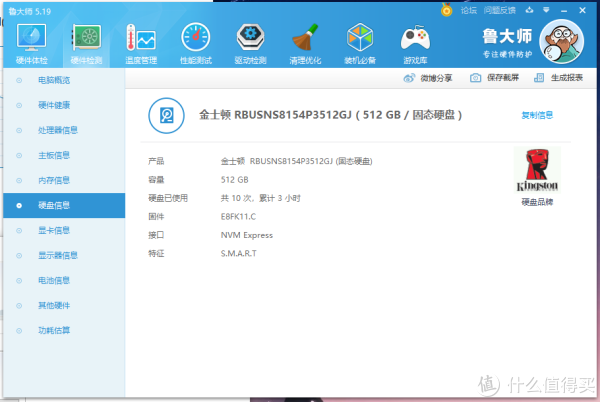Click the upload/skin icon in title bar

[529, 10]
